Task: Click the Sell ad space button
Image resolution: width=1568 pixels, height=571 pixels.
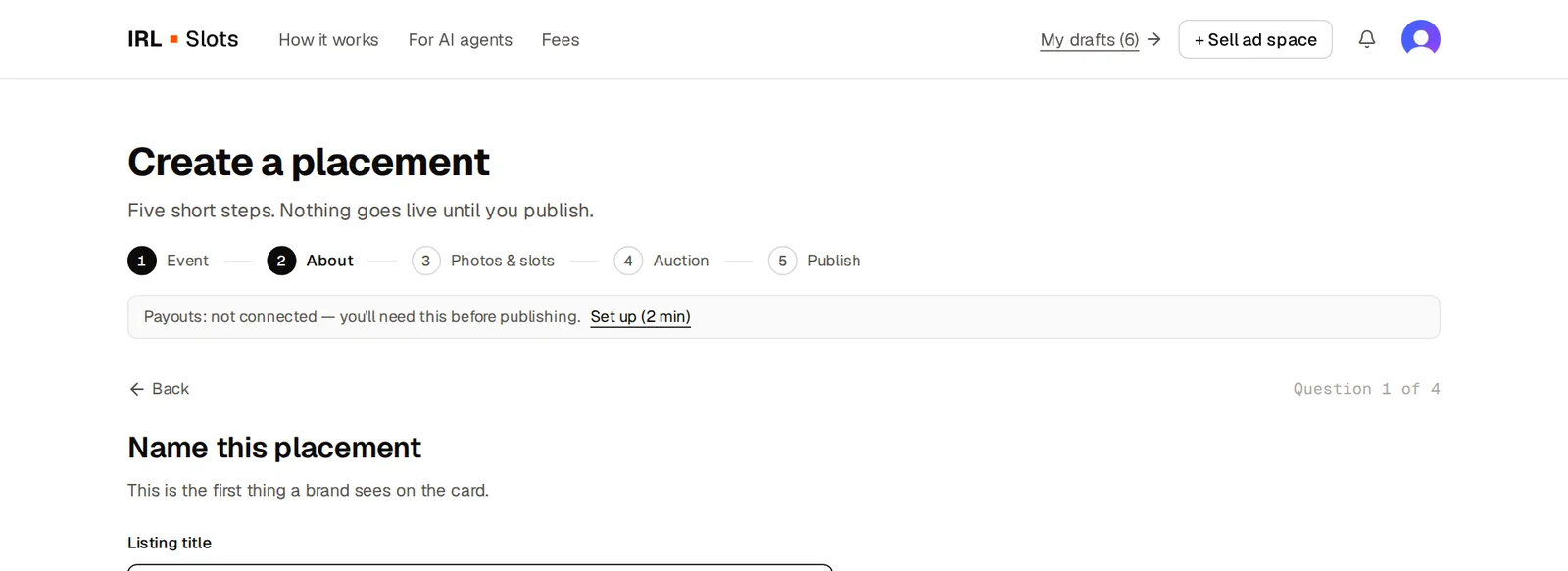Action: click(1255, 39)
